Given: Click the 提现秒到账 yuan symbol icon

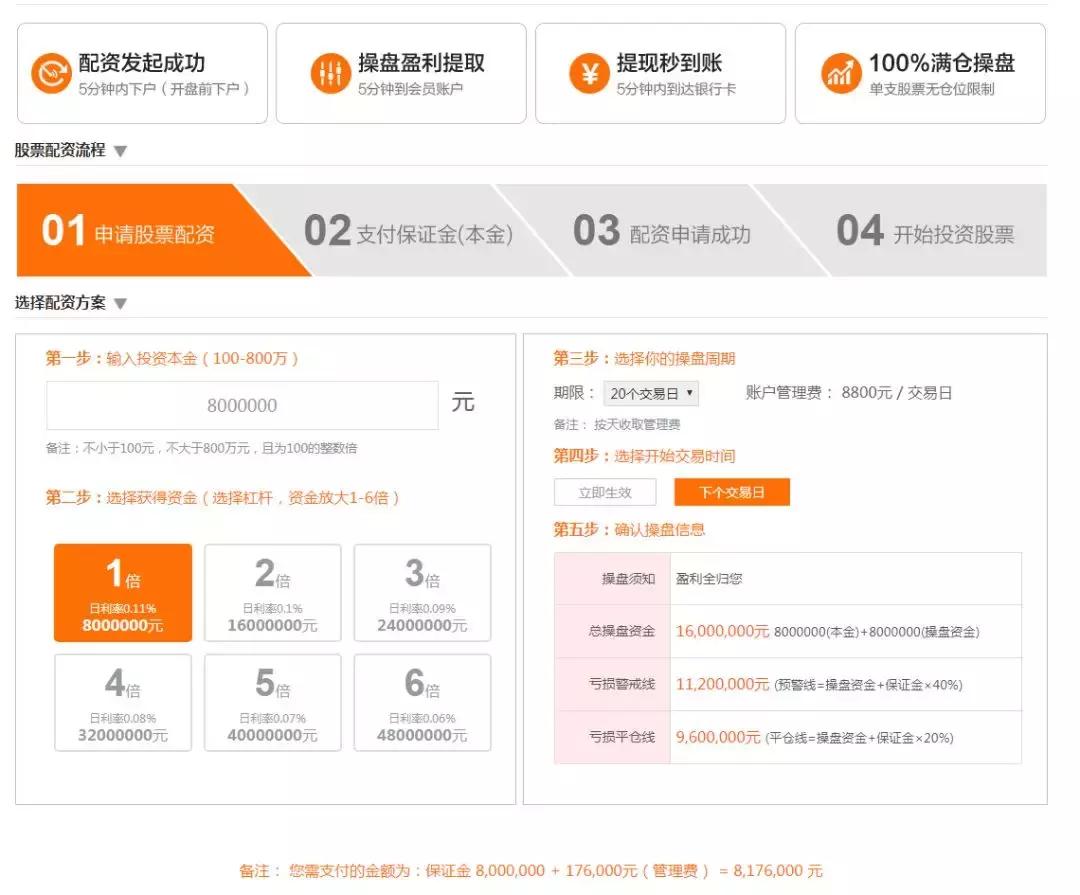Looking at the screenshot, I should click(589, 74).
